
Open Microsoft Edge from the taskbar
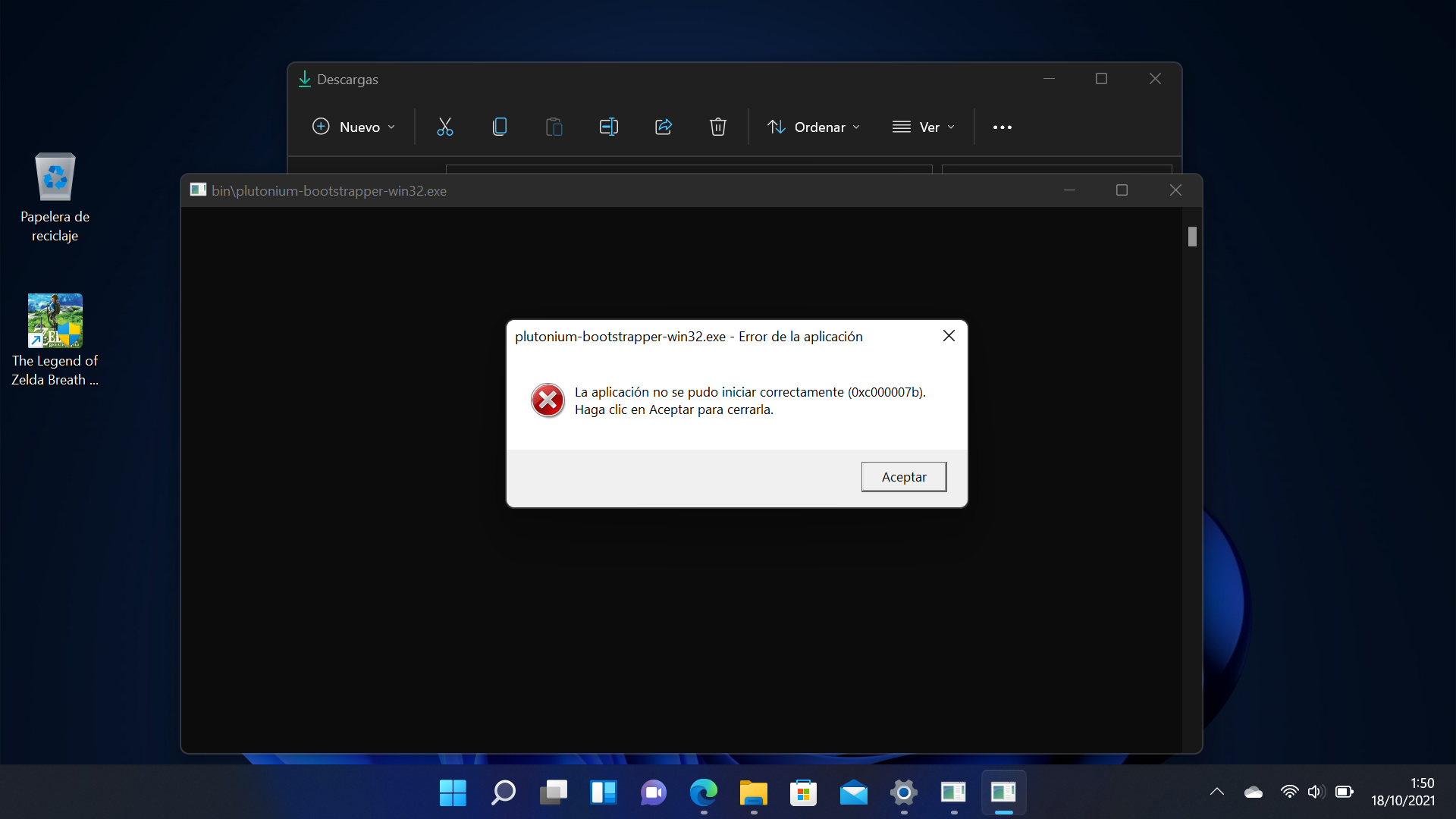click(x=703, y=793)
